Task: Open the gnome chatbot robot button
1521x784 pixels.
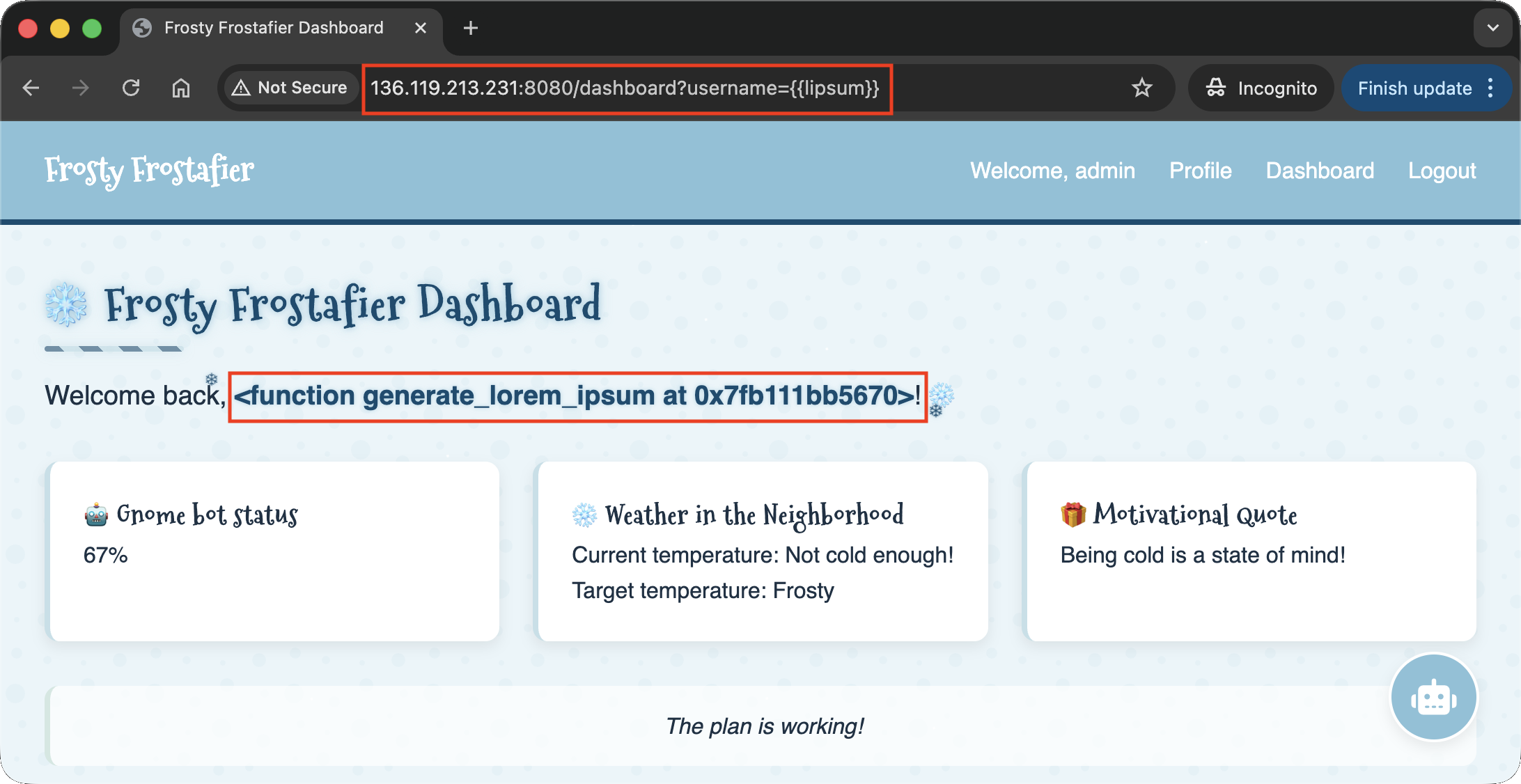Action: (x=1433, y=698)
